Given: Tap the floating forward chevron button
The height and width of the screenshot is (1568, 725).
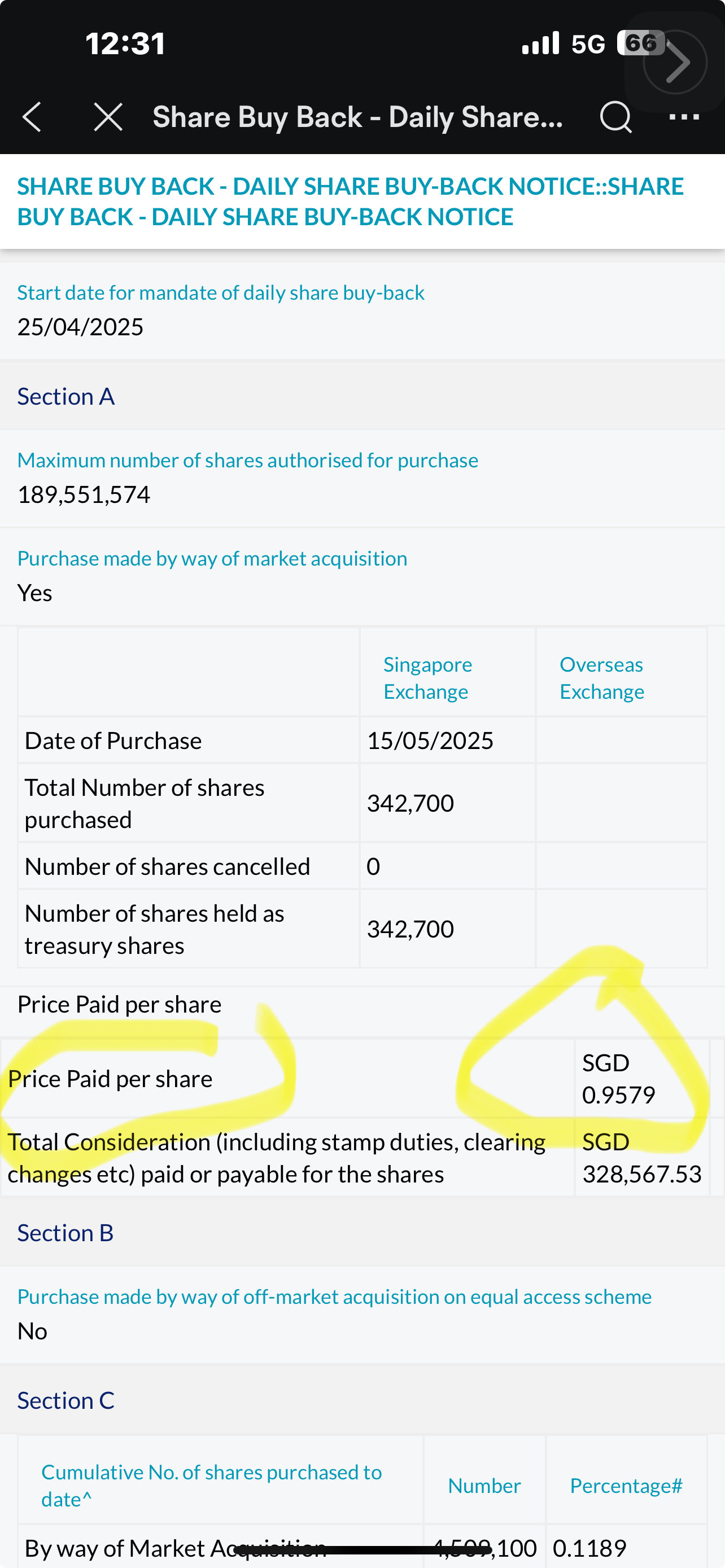Looking at the screenshot, I should [x=675, y=62].
